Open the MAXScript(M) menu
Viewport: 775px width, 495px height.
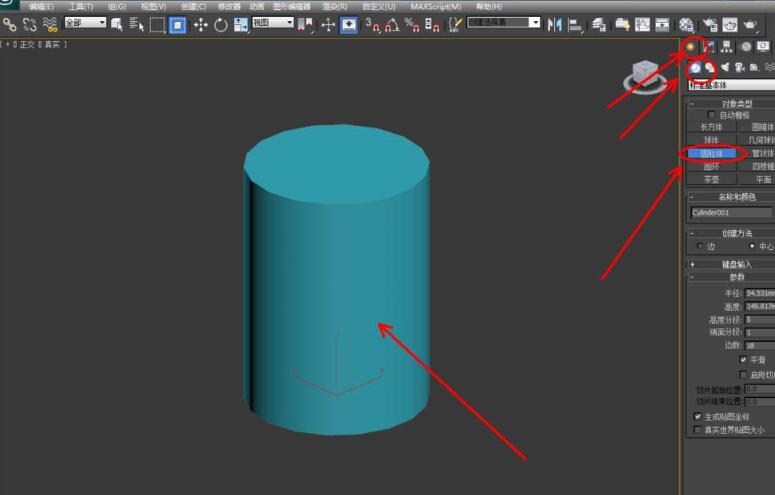coord(435,7)
